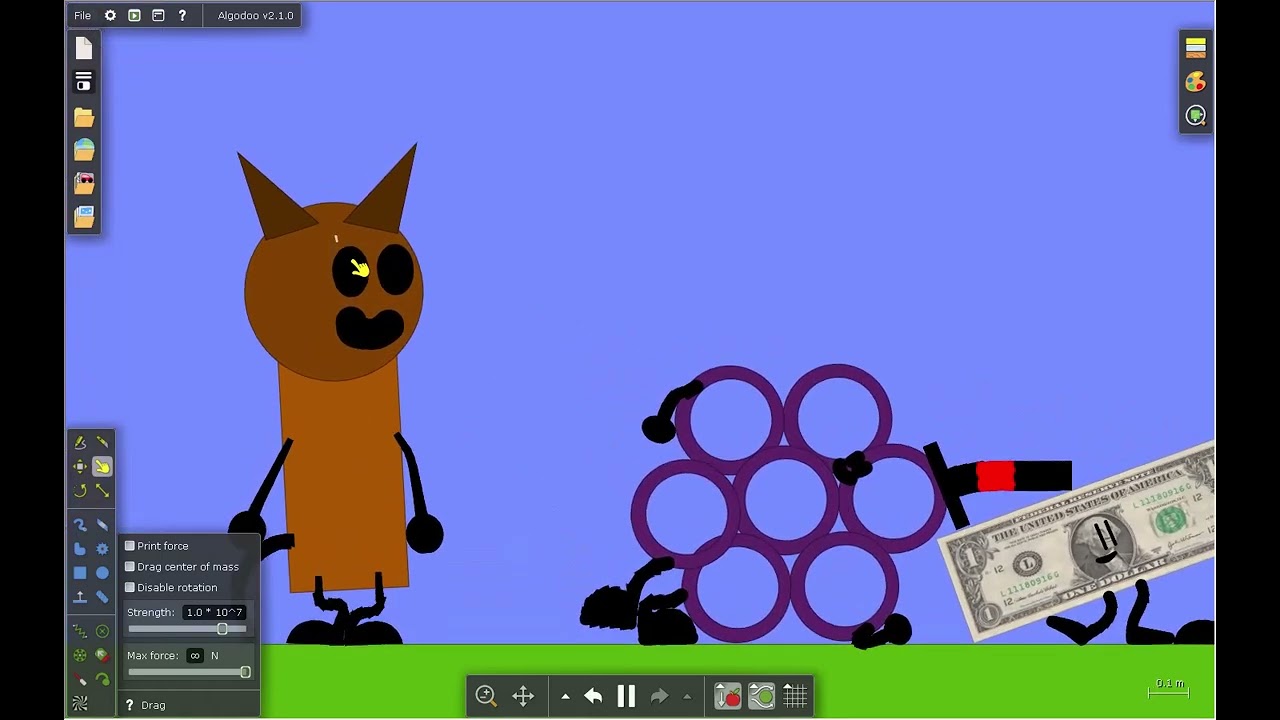Select the Zoom tool

487,696
